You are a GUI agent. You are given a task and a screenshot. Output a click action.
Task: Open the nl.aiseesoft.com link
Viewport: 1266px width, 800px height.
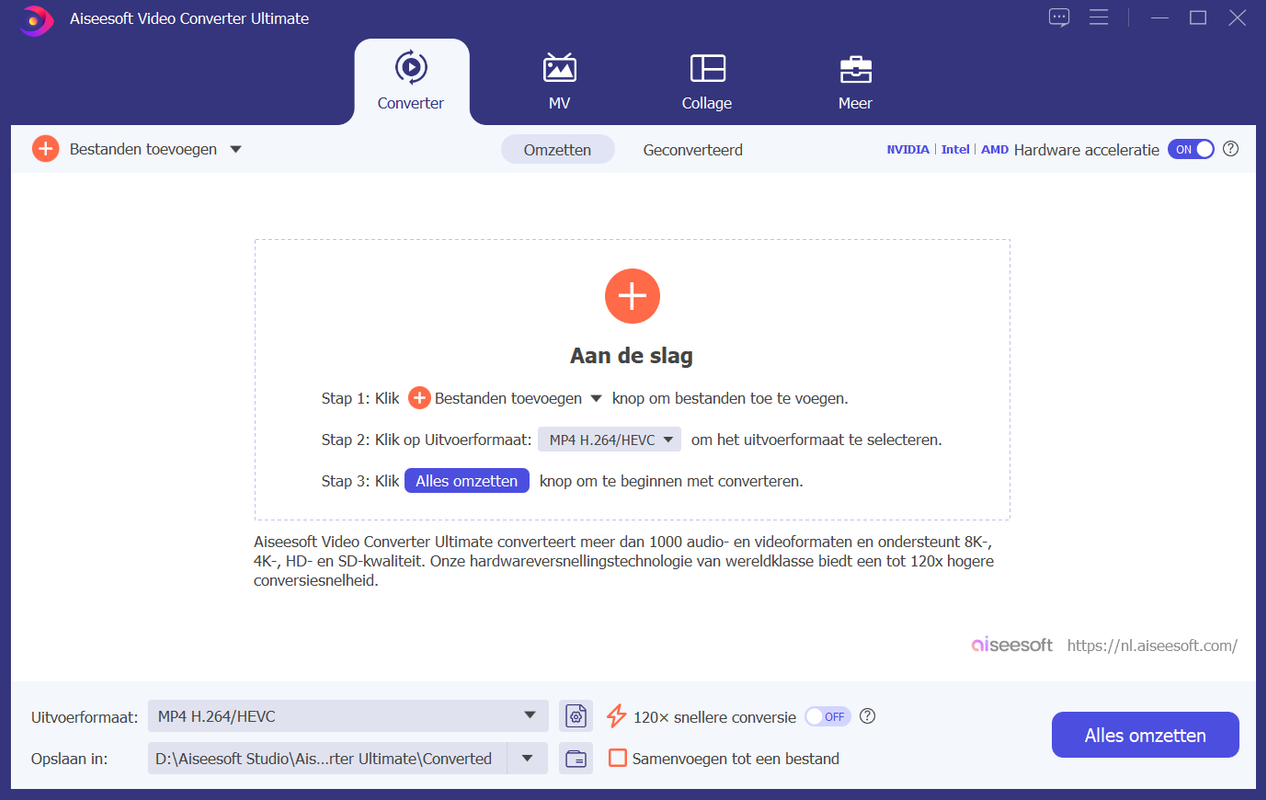coord(1152,645)
